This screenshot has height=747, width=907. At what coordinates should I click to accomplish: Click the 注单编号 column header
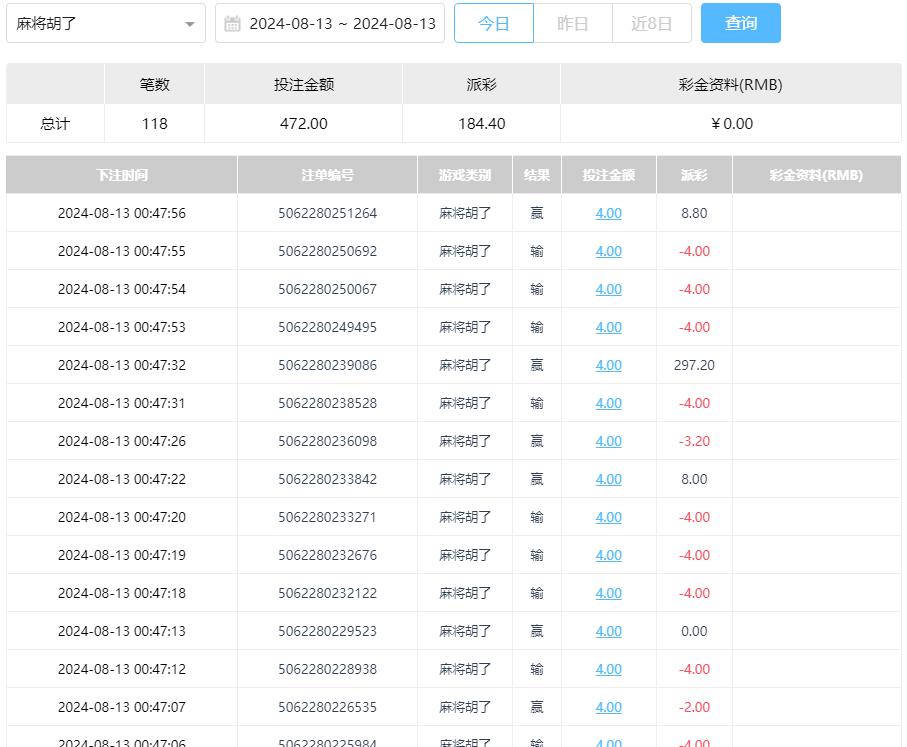[x=327, y=175]
